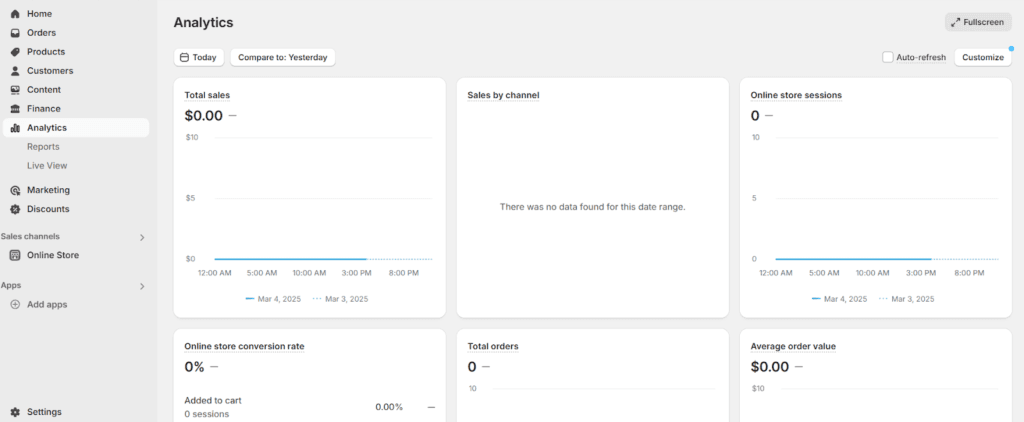Expand the Apps section chevron

click(x=142, y=286)
